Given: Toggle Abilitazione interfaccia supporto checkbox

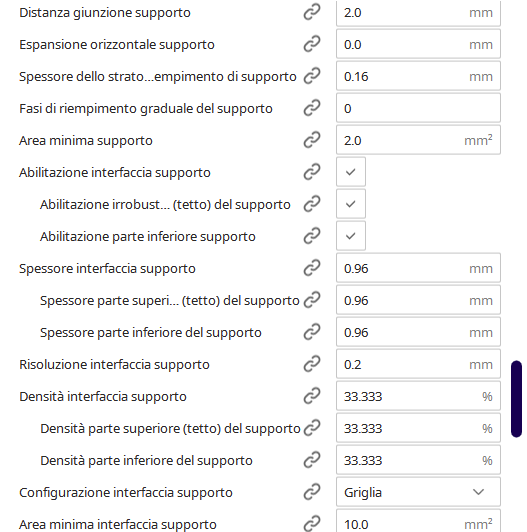Looking at the screenshot, I should 351,172.
